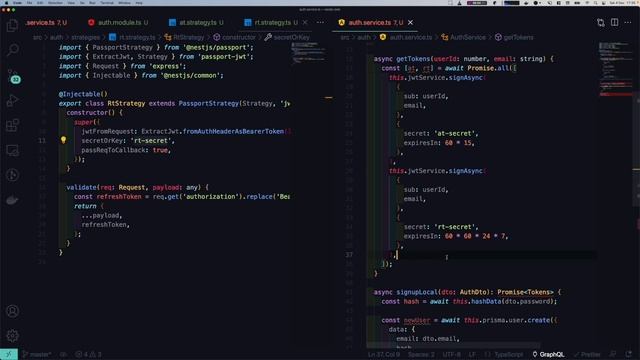The image size is (640, 360).
Task: Open the Accounts icon in activity bar
Action: pos(13,311)
